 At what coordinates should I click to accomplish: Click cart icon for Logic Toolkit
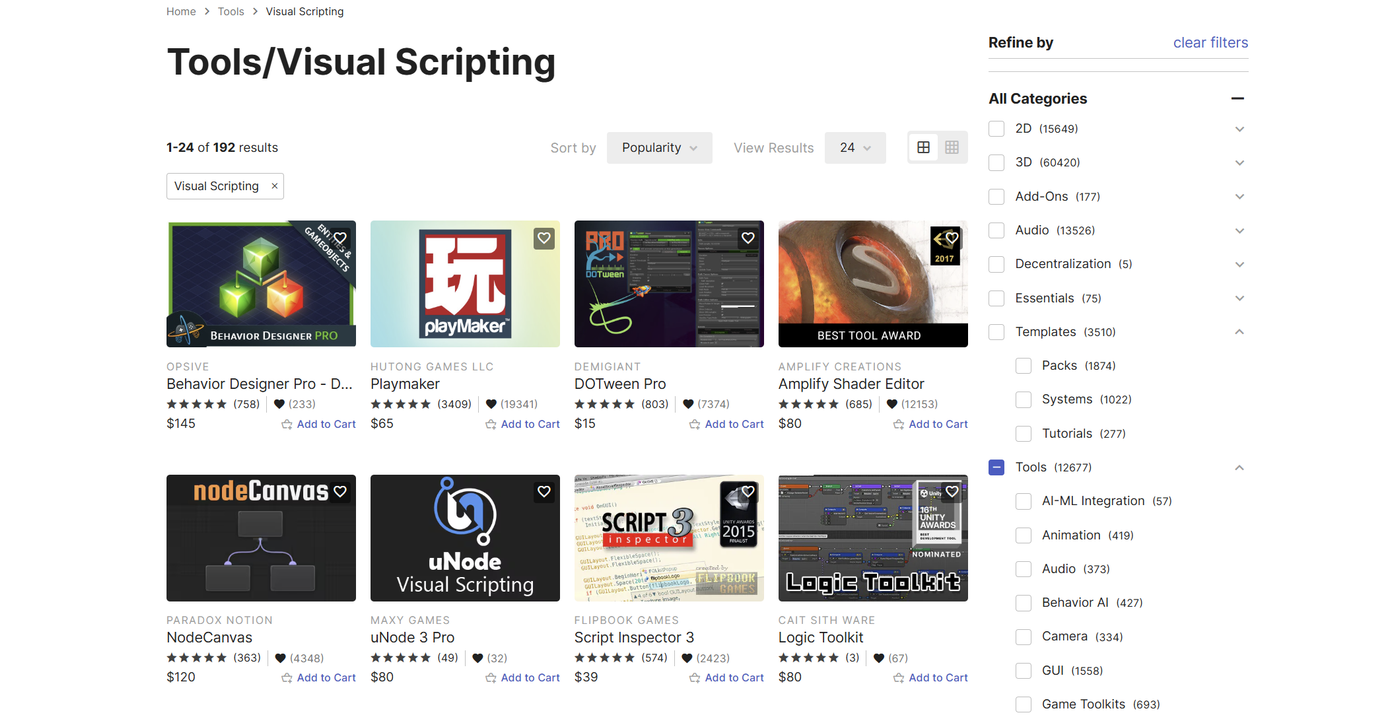coord(899,678)
